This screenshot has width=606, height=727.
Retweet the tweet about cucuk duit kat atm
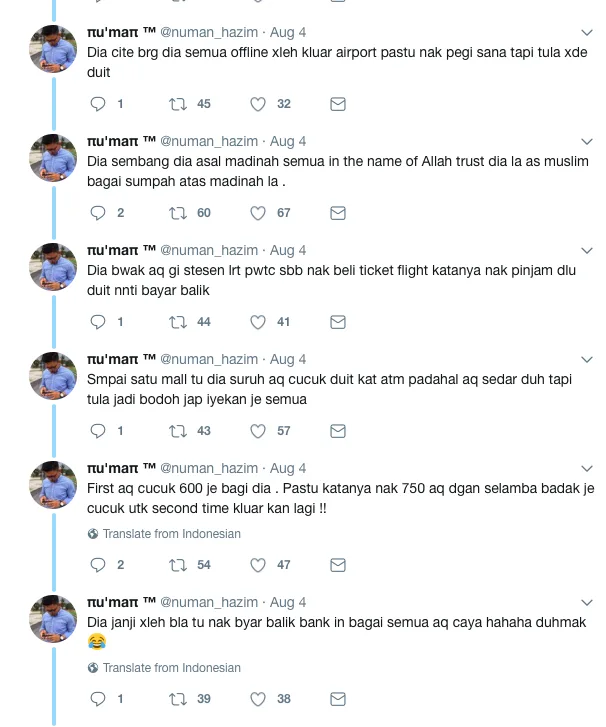pyautogui.click(x=180, y=431)
